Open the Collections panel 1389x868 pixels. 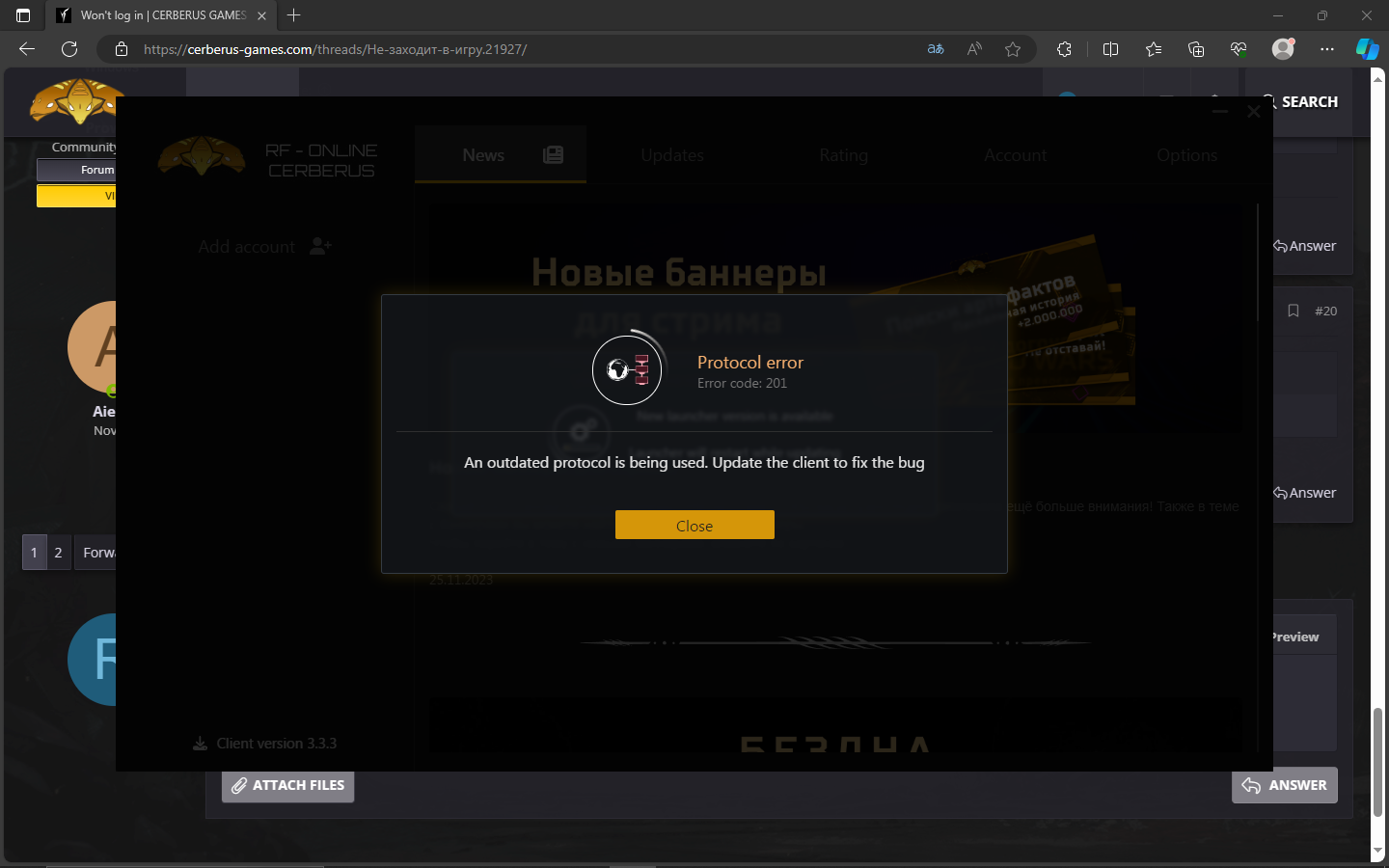pos(1196,49)
